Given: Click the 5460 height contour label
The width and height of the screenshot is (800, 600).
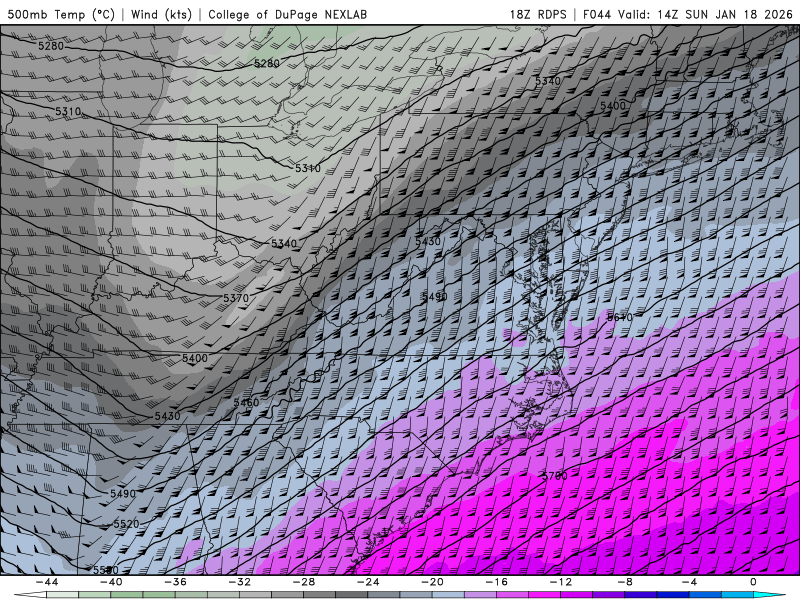Looking at the screenshot, I should tap(246, 403).
